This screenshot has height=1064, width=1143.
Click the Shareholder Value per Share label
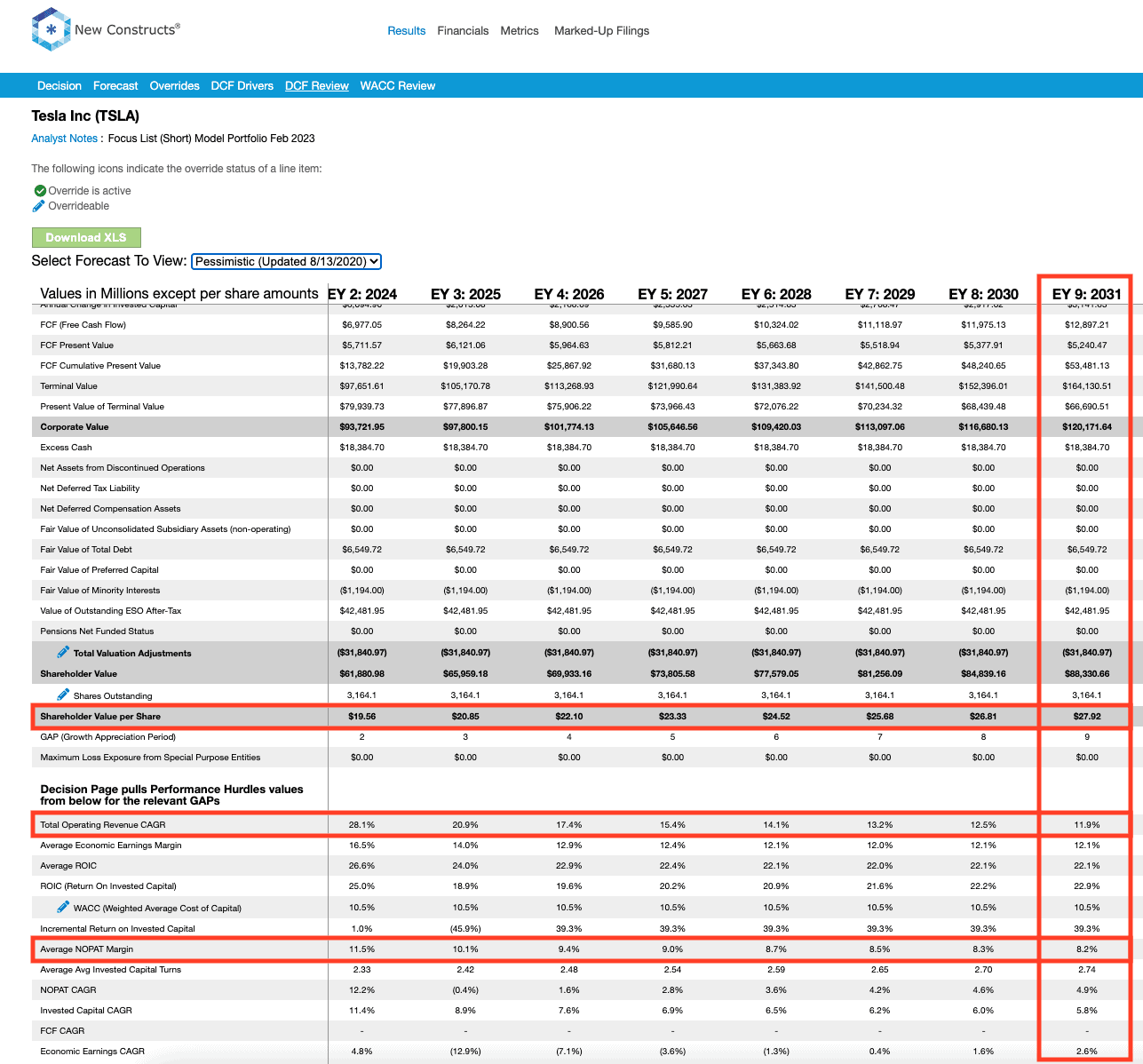point(100,716)
